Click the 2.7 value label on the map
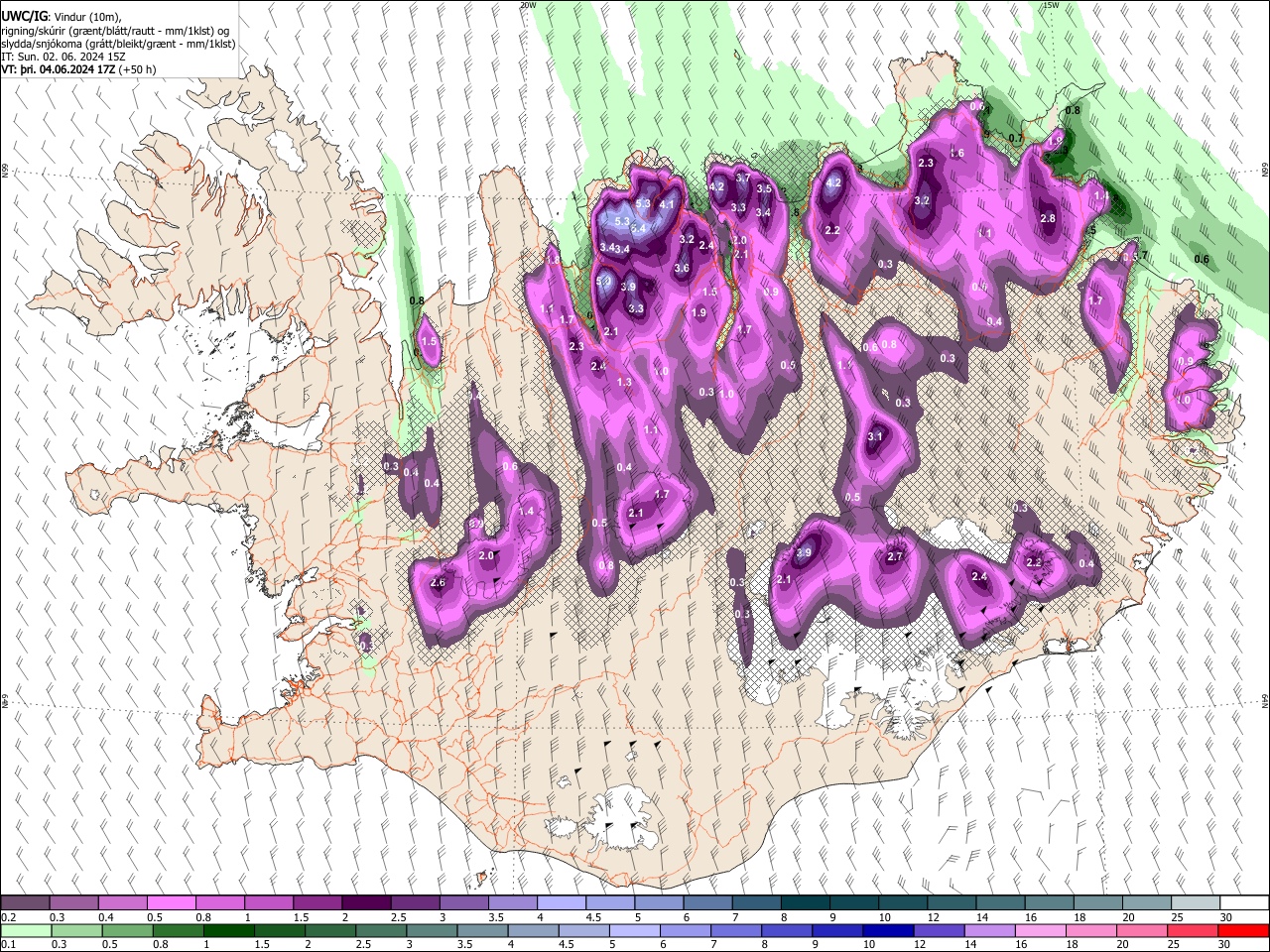The image size is (1270, 952). [895, 556]
